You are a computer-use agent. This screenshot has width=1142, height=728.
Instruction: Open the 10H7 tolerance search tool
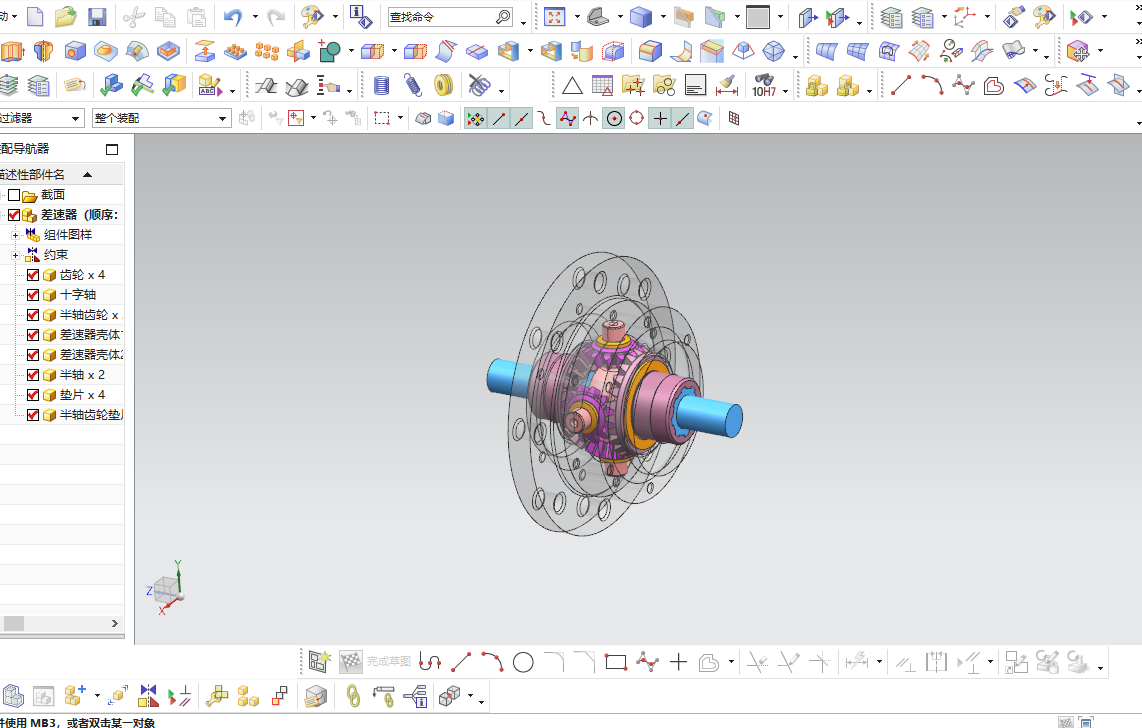764,86
